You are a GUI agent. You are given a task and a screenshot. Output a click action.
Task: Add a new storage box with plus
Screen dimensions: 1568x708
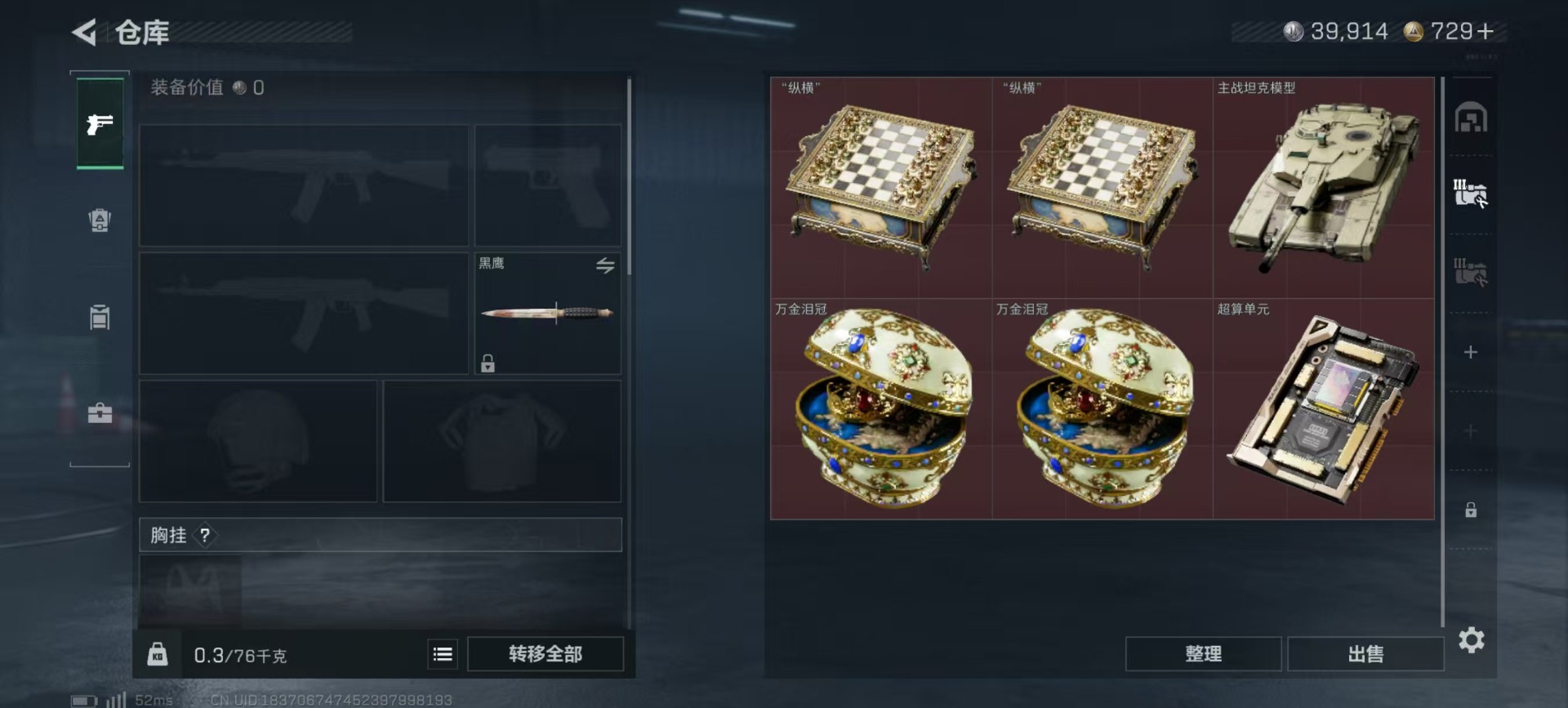(x=1471, y=352)
